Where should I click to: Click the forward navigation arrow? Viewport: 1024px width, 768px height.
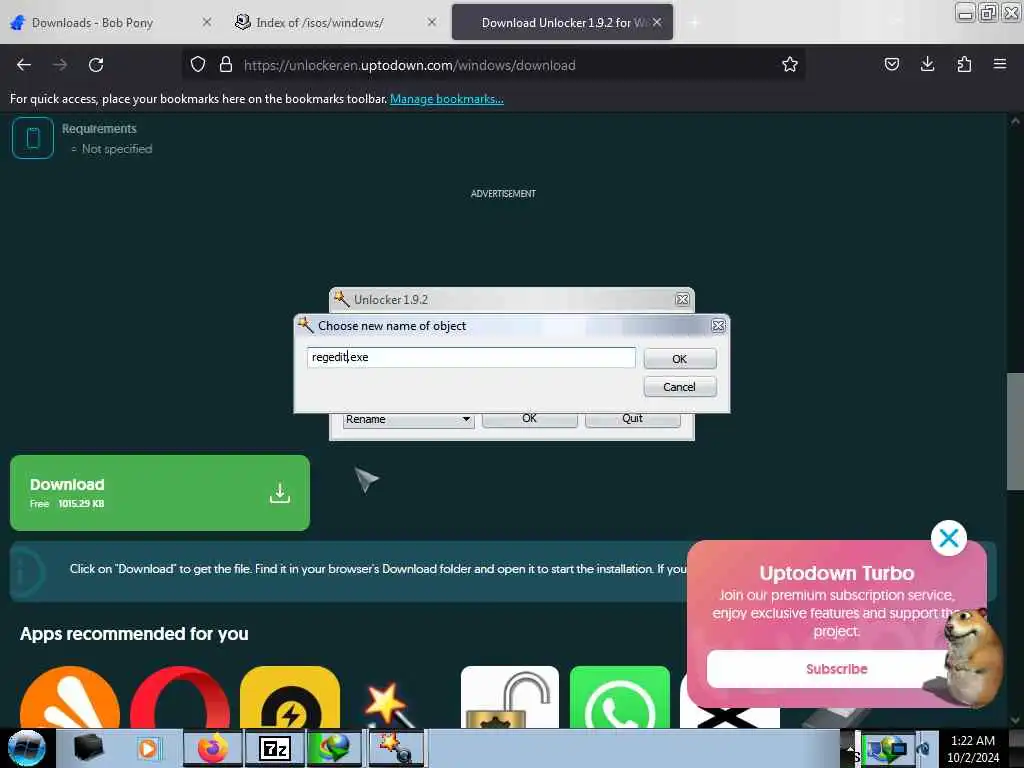coord(60,65)
